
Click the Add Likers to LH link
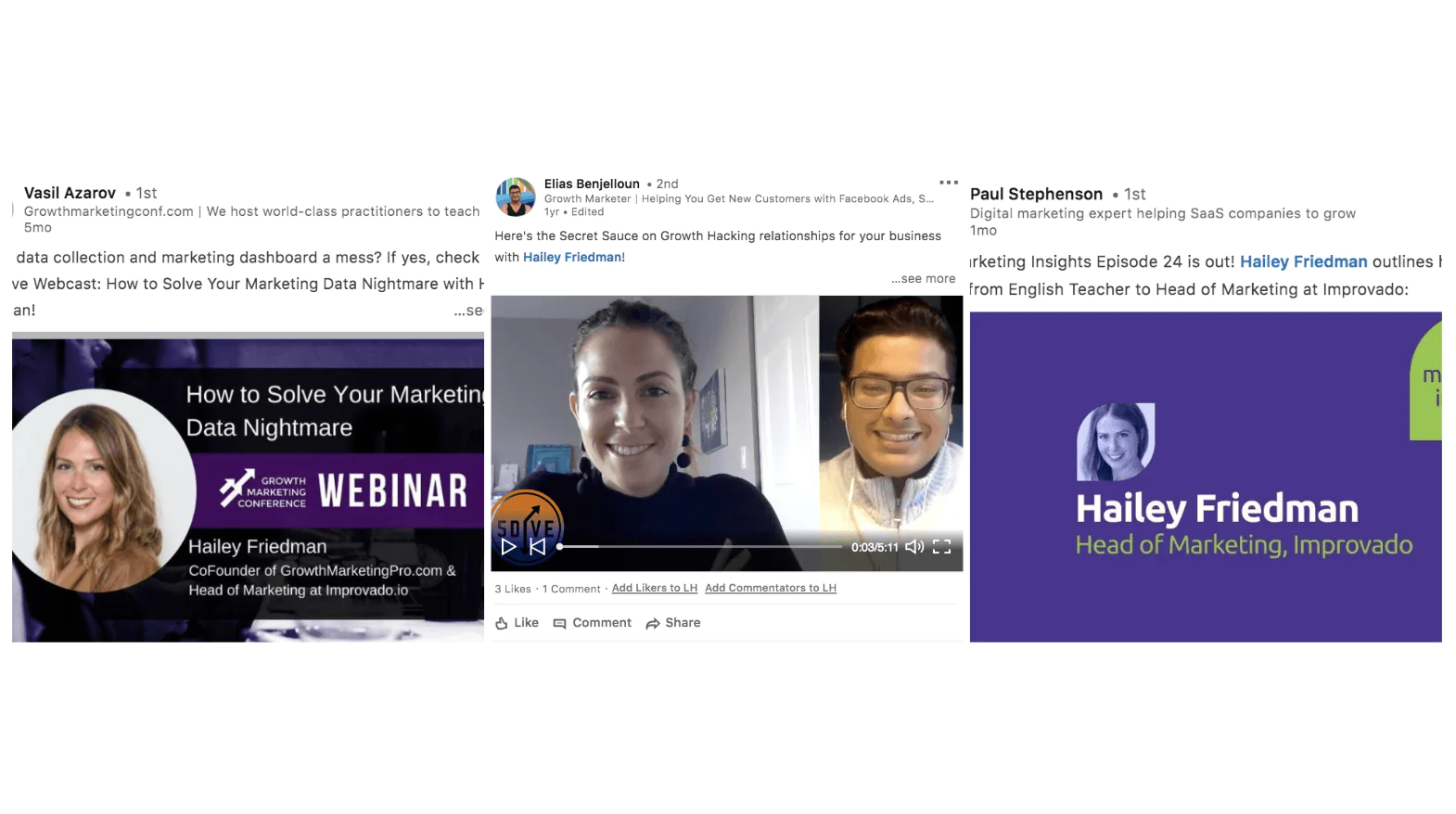tap(655, 588)
